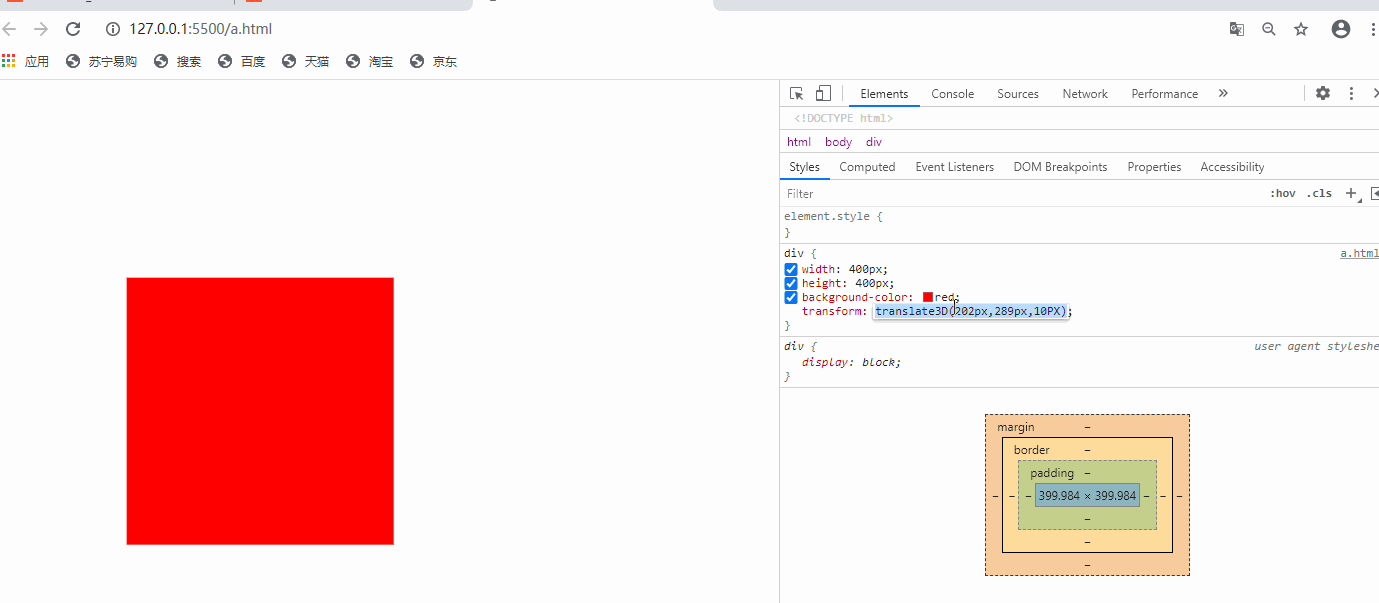Click the red square on the page
The height and width of the screenshot is (603, 1379).
click(260, 411)
